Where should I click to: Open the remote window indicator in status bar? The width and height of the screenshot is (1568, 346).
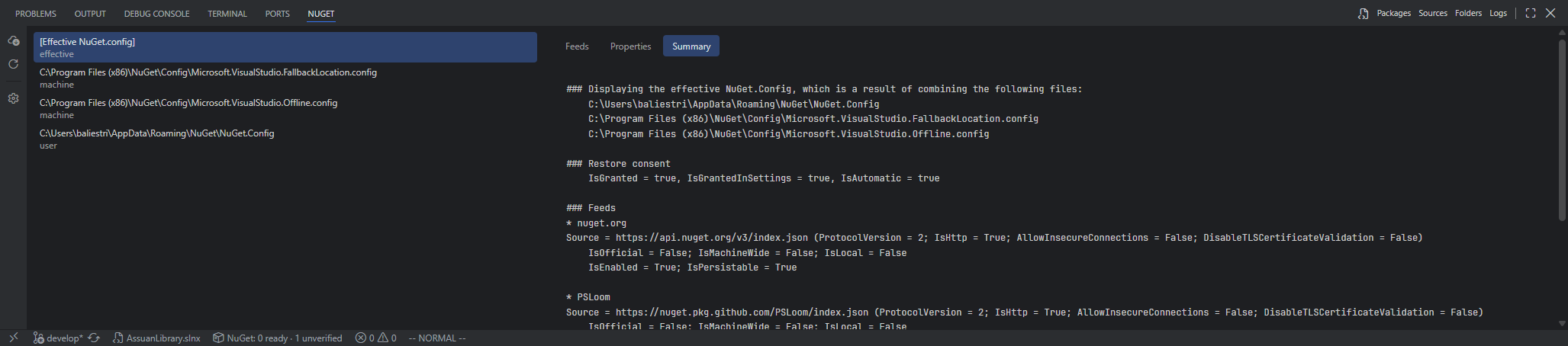[x=13, y=338]
